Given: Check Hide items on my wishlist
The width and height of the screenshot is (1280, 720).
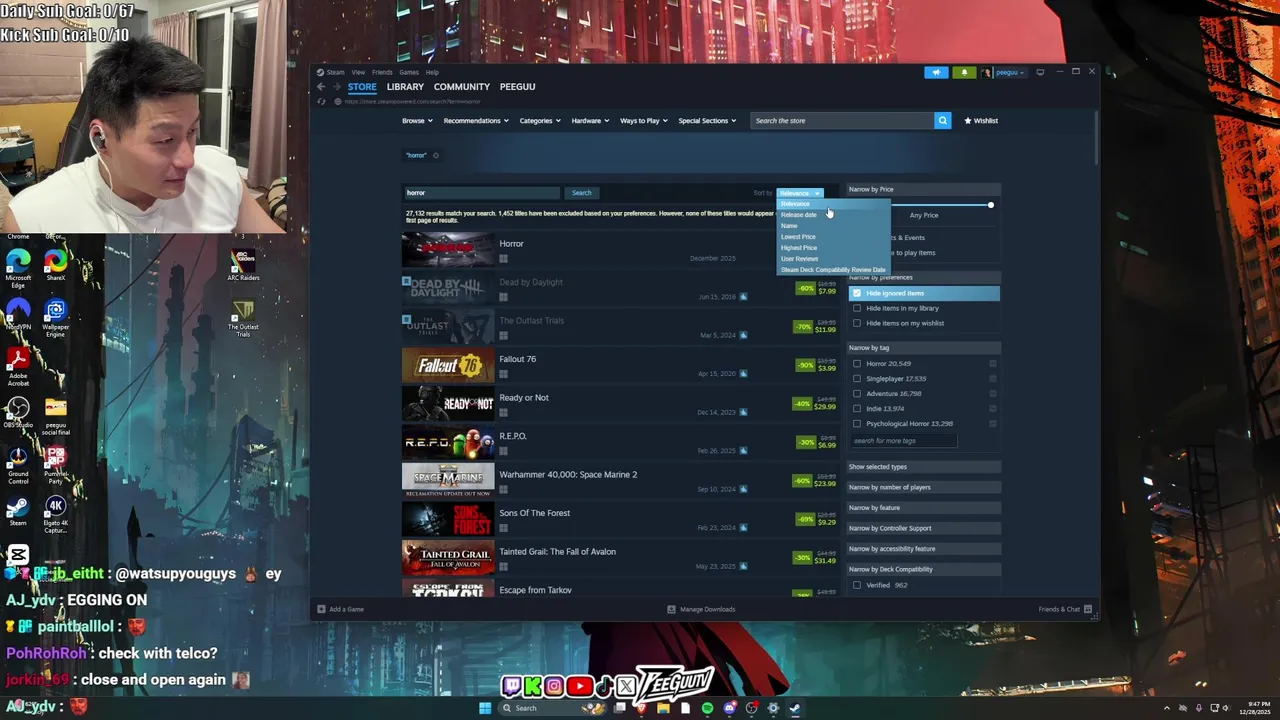Looking at the screenshot, I should (x=857, y=323).
